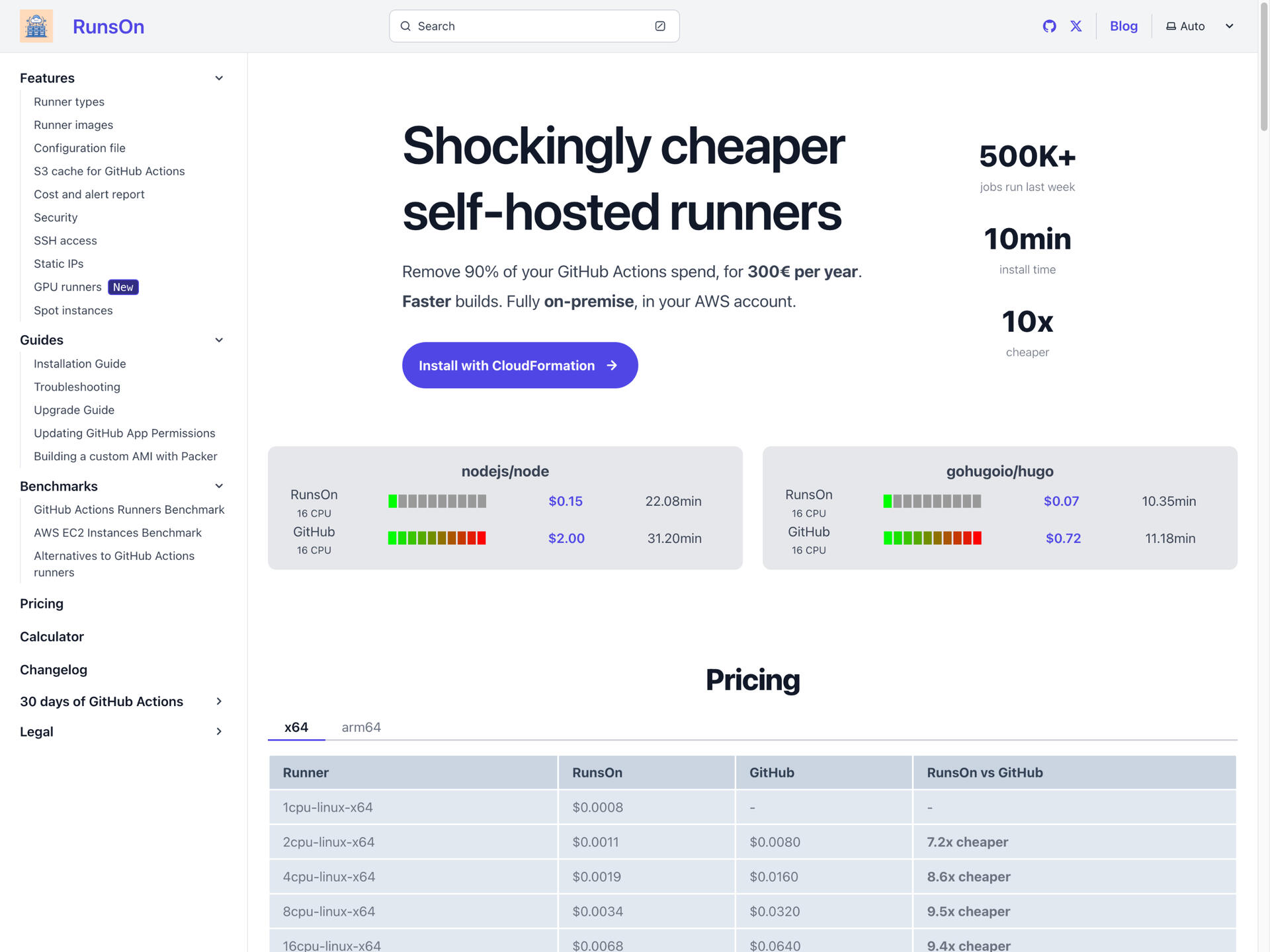Open the GitHub Actions Runners Benchmark page
The width and height of the screenshot is (1270, 952).
(x=129, y=509)
